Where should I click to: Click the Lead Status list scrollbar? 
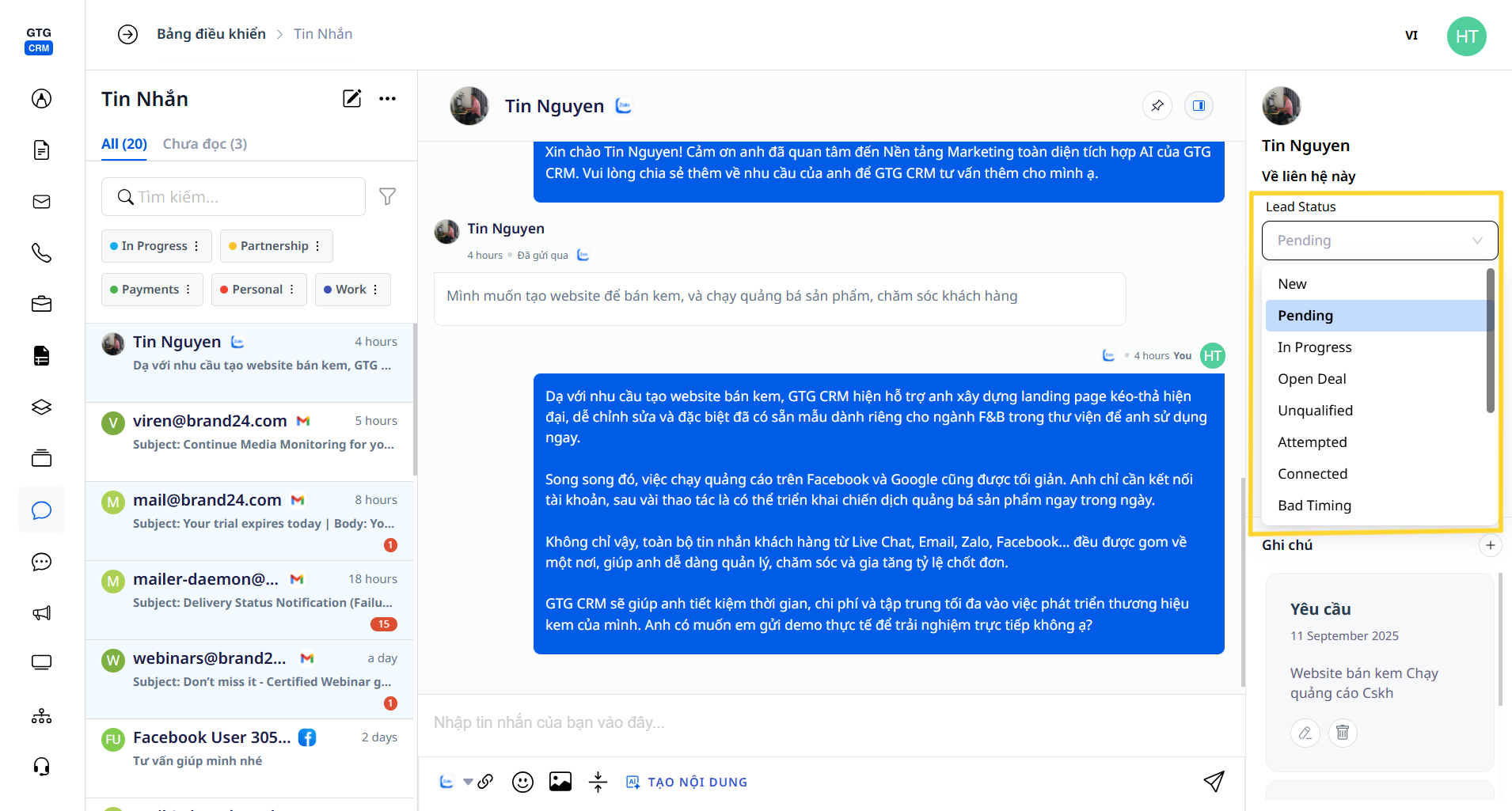click(x=1490, y=340)
